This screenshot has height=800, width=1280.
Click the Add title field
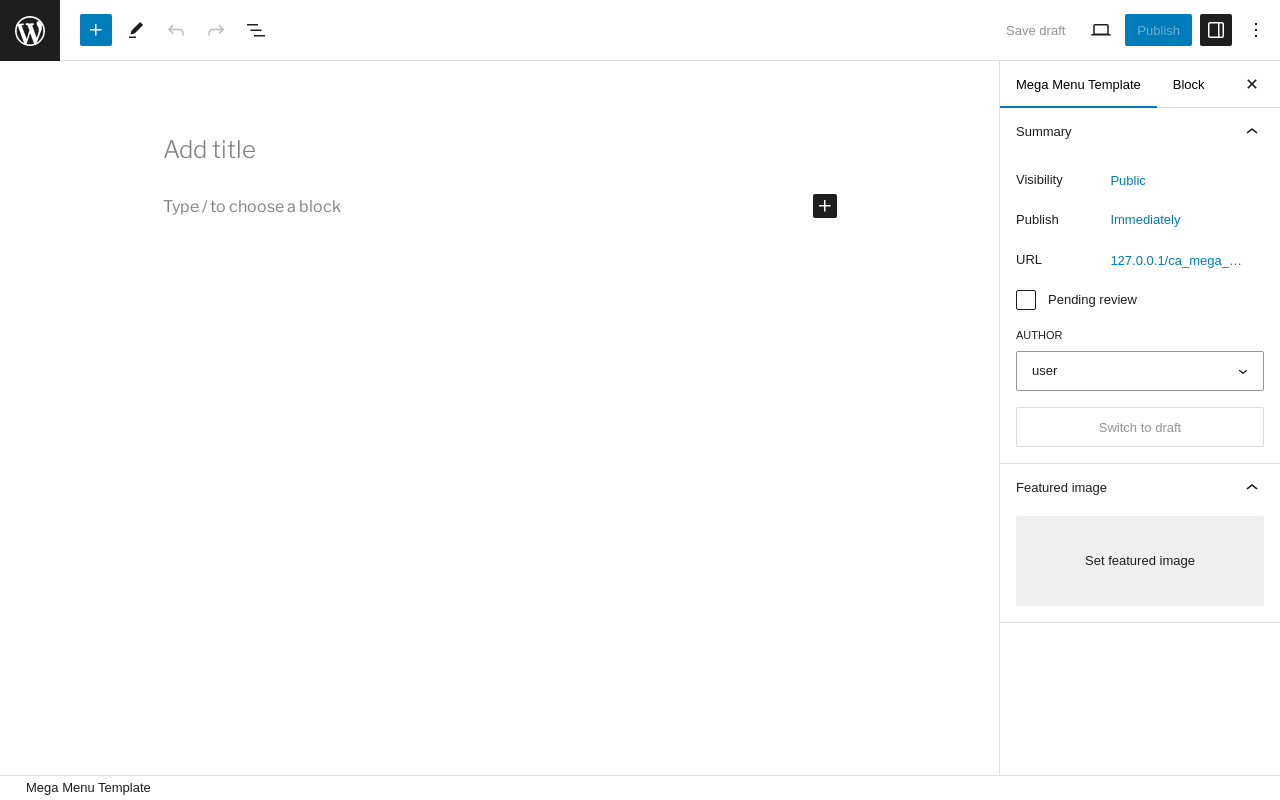pyautogui.click(x=500, y=150)
